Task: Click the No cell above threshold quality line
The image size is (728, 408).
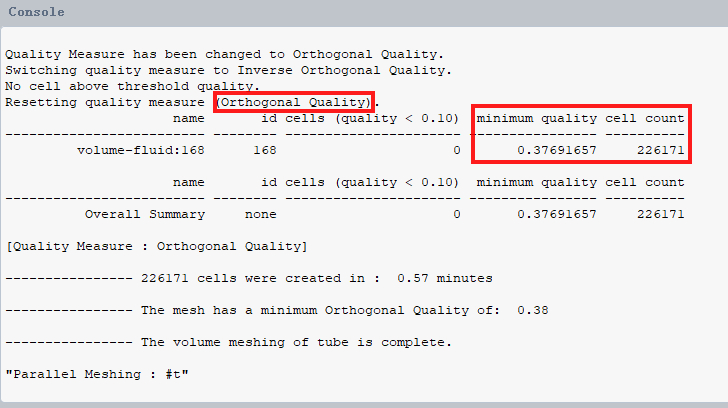Action: click(132, 86)
